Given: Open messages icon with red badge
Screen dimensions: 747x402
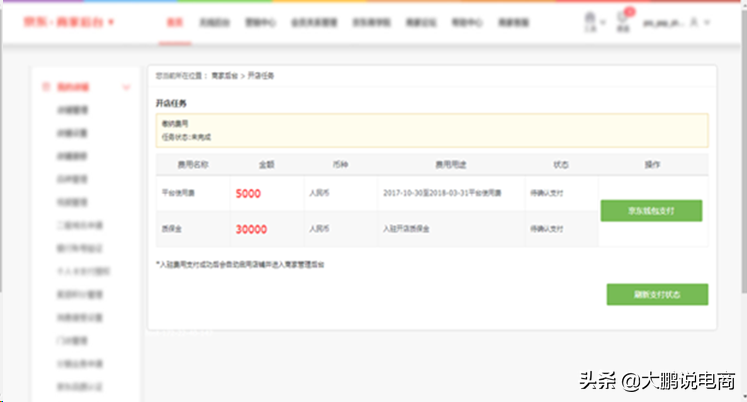Looking at the screenshot, I should (x=624, y=20).
